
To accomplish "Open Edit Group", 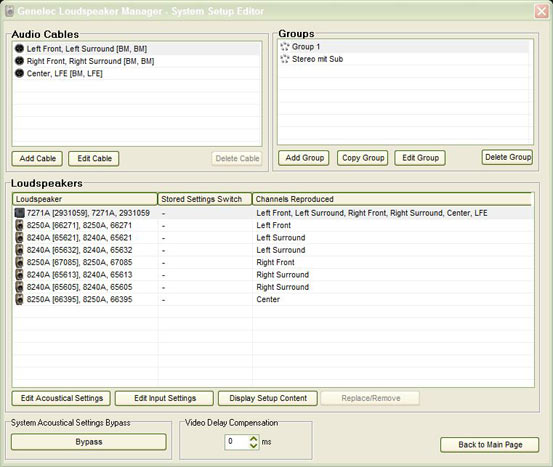I will (420, 158).
